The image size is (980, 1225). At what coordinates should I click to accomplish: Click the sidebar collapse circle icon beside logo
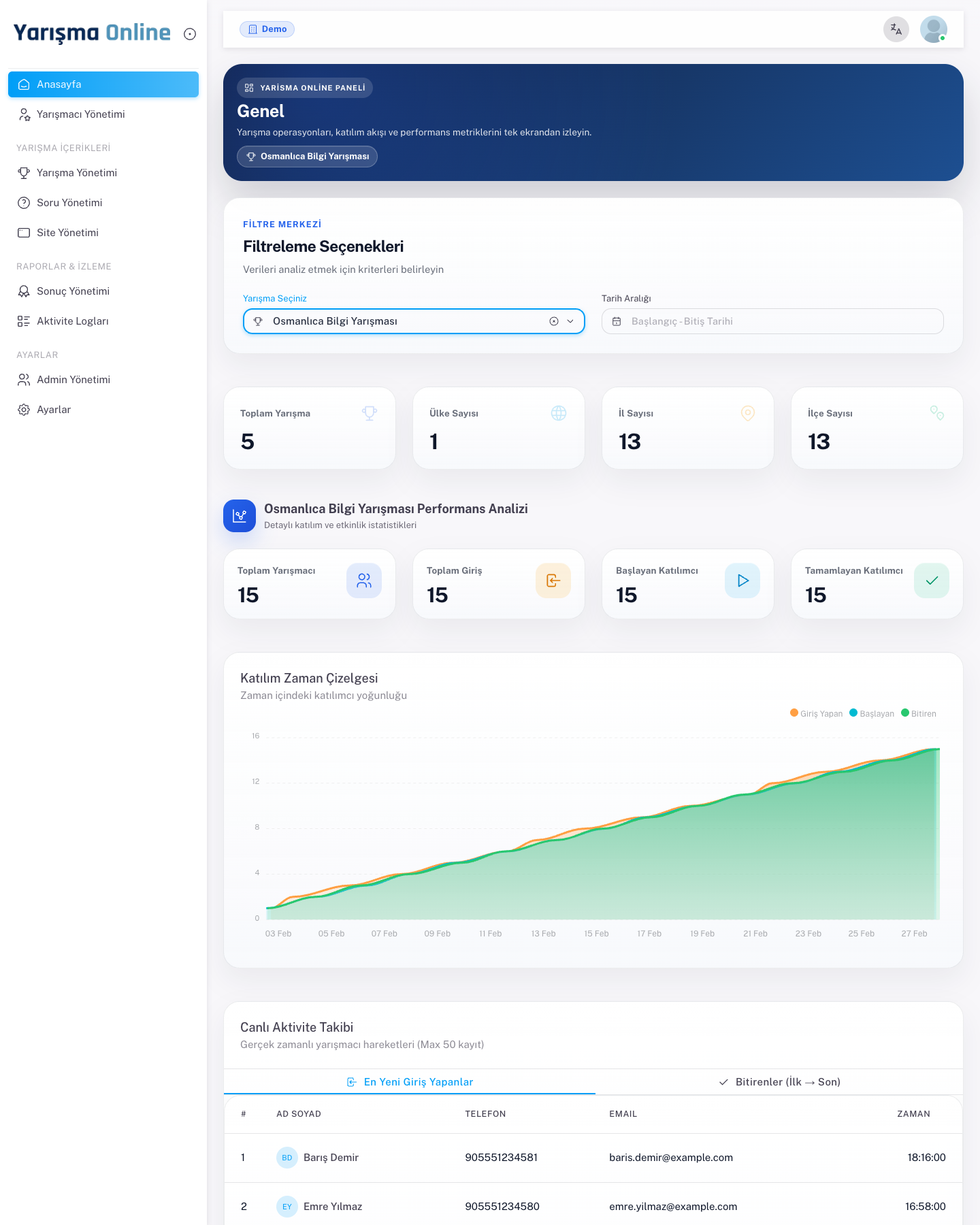click(x=190, y=34)
